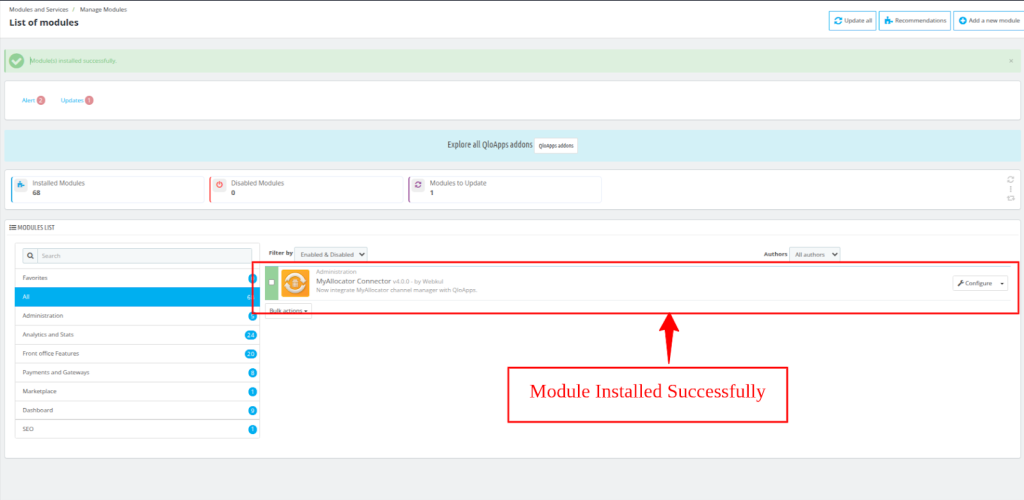Screen dimensions: 1024x500
Task: Click the MyAllocator Connector module icon
Action: pos(295,283)
